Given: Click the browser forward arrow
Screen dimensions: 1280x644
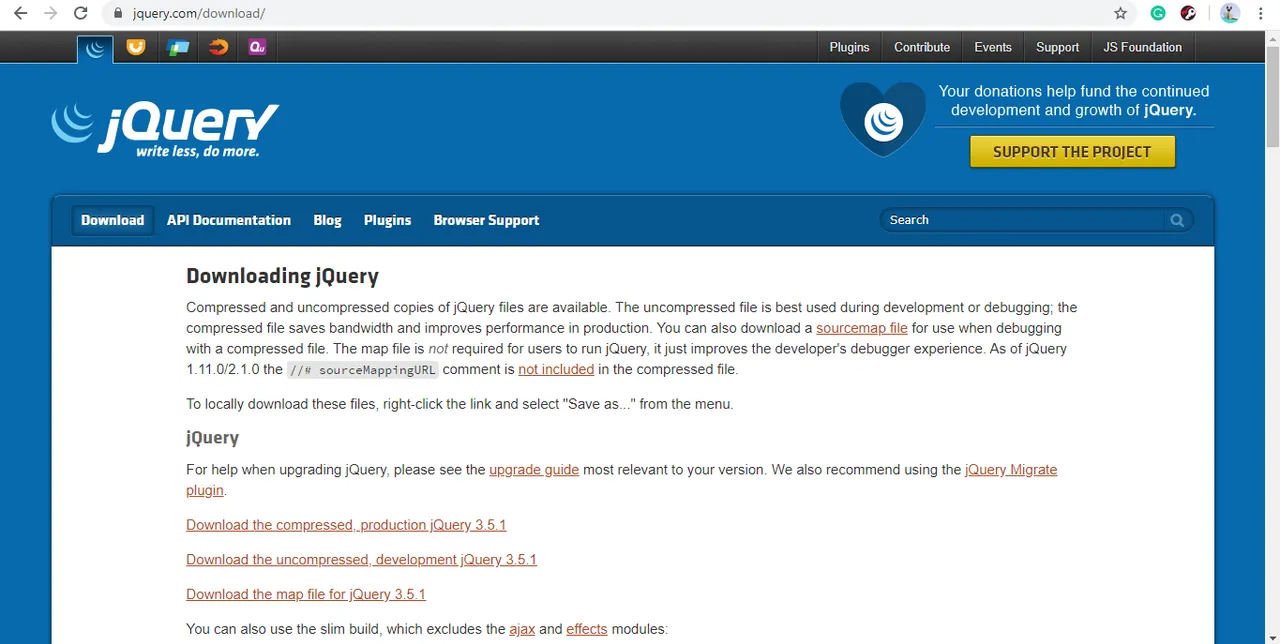Looking at the screenshot, I should [50, 14].
